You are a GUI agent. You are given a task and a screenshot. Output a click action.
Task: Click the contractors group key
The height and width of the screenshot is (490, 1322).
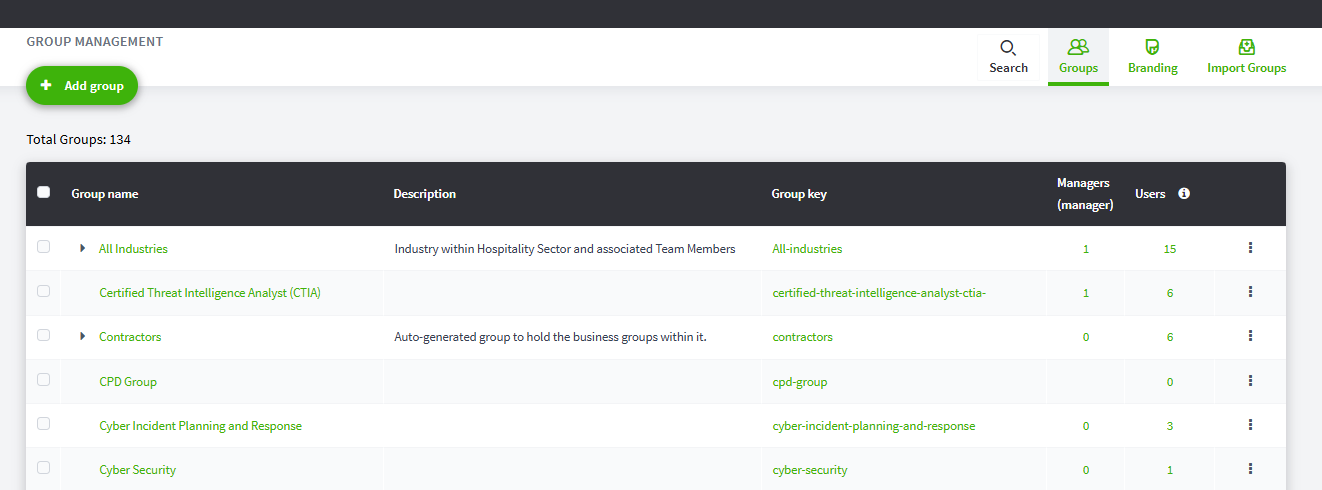pyautogui.click(x=802, y=337)
